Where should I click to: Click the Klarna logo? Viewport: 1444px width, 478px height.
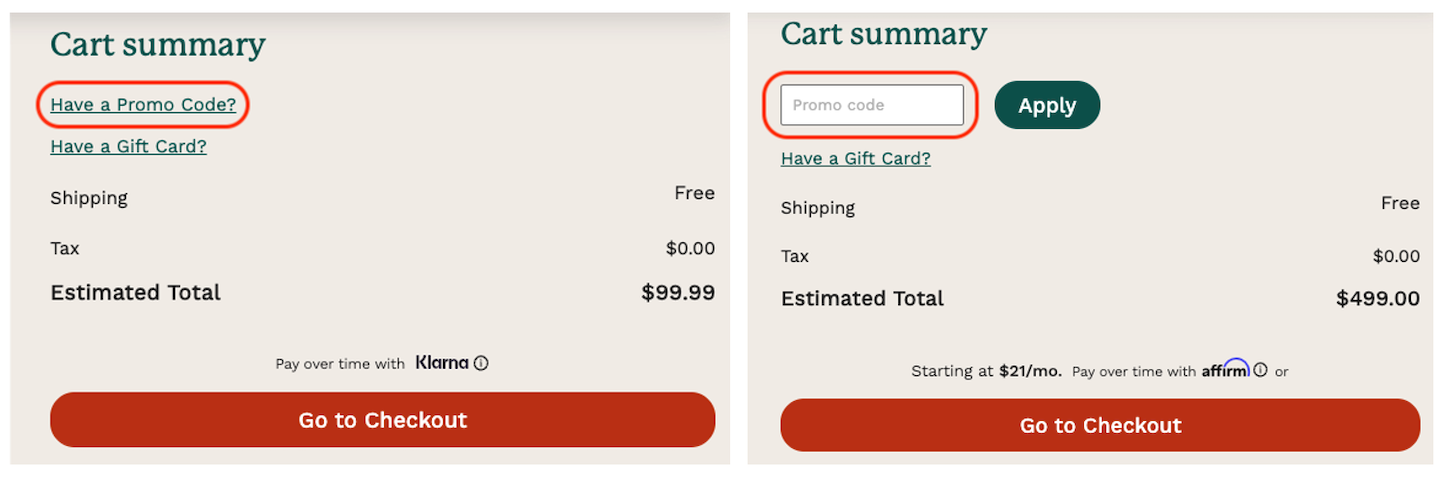pos(442,363)
